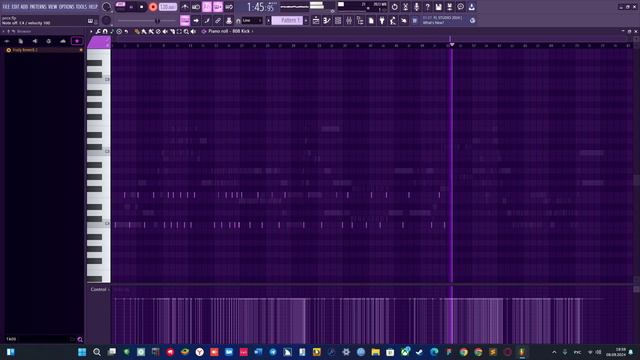Click the taskbar search magnifier icon

(97, 352)
